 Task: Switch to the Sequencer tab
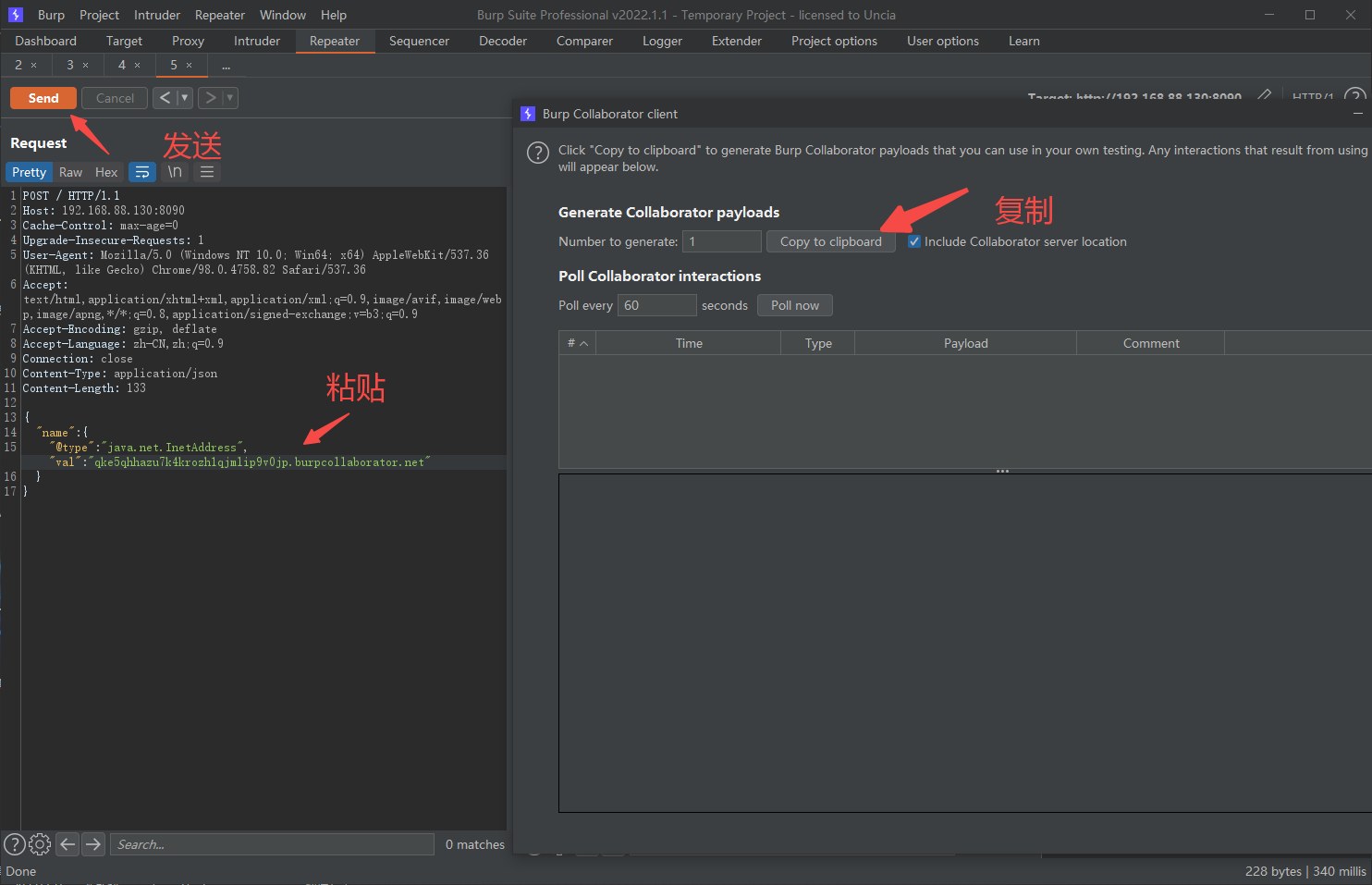coord(419,41)
